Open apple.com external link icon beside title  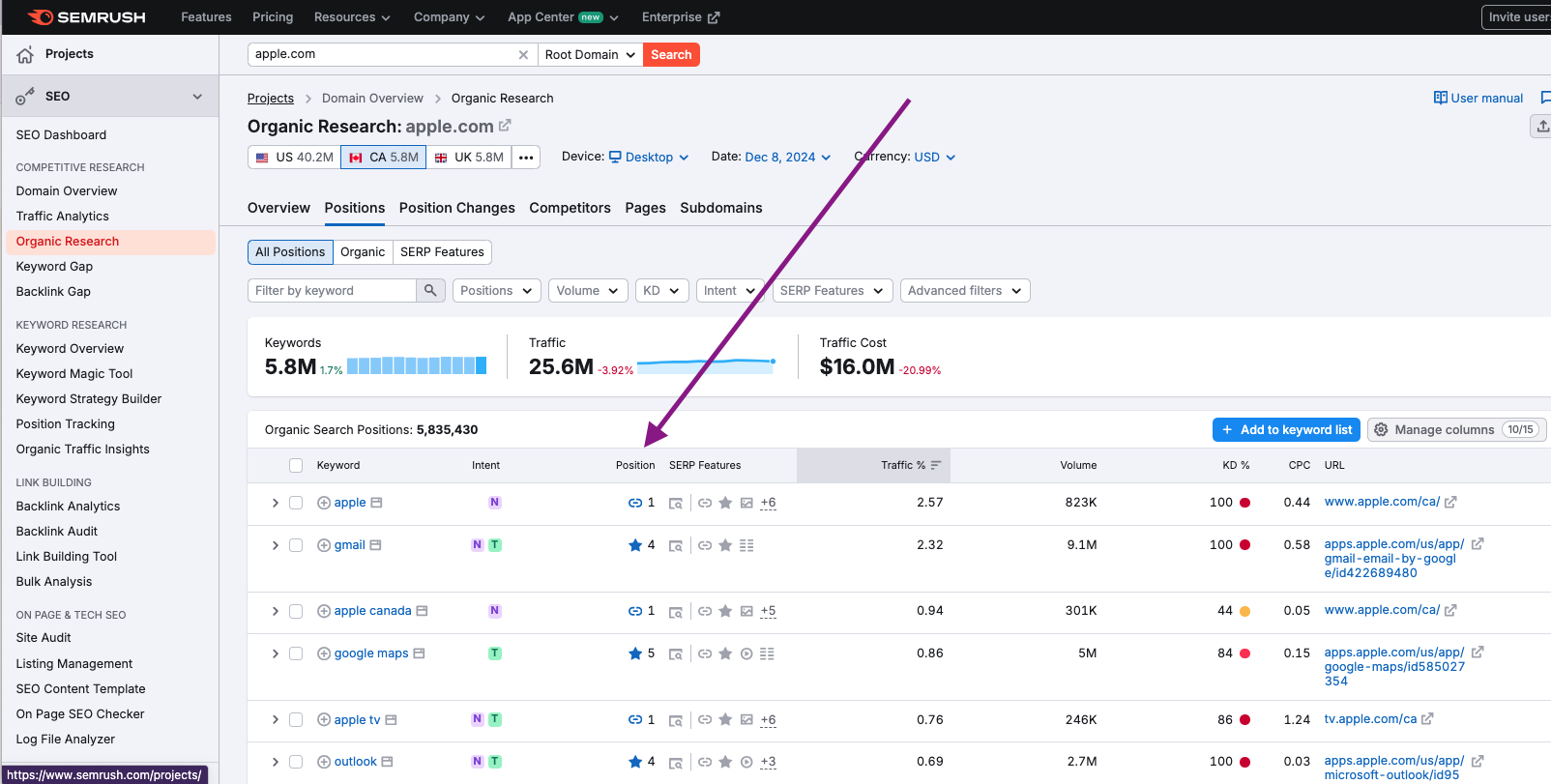click(x=505, y=126)
